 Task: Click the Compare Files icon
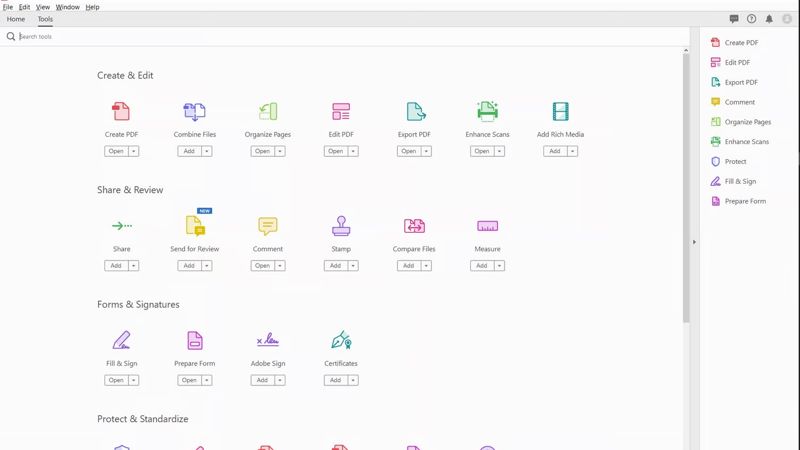[414, 226]
